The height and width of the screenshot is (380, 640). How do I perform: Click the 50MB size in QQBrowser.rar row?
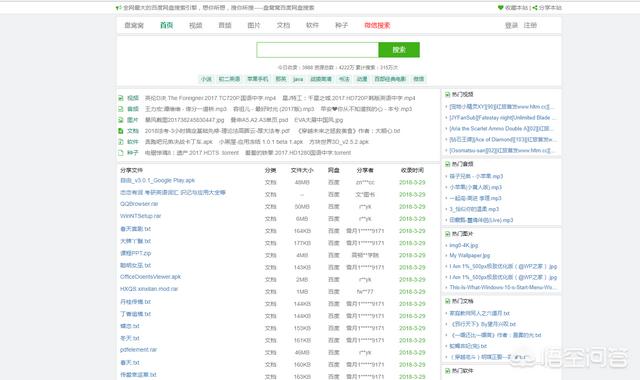302,207
